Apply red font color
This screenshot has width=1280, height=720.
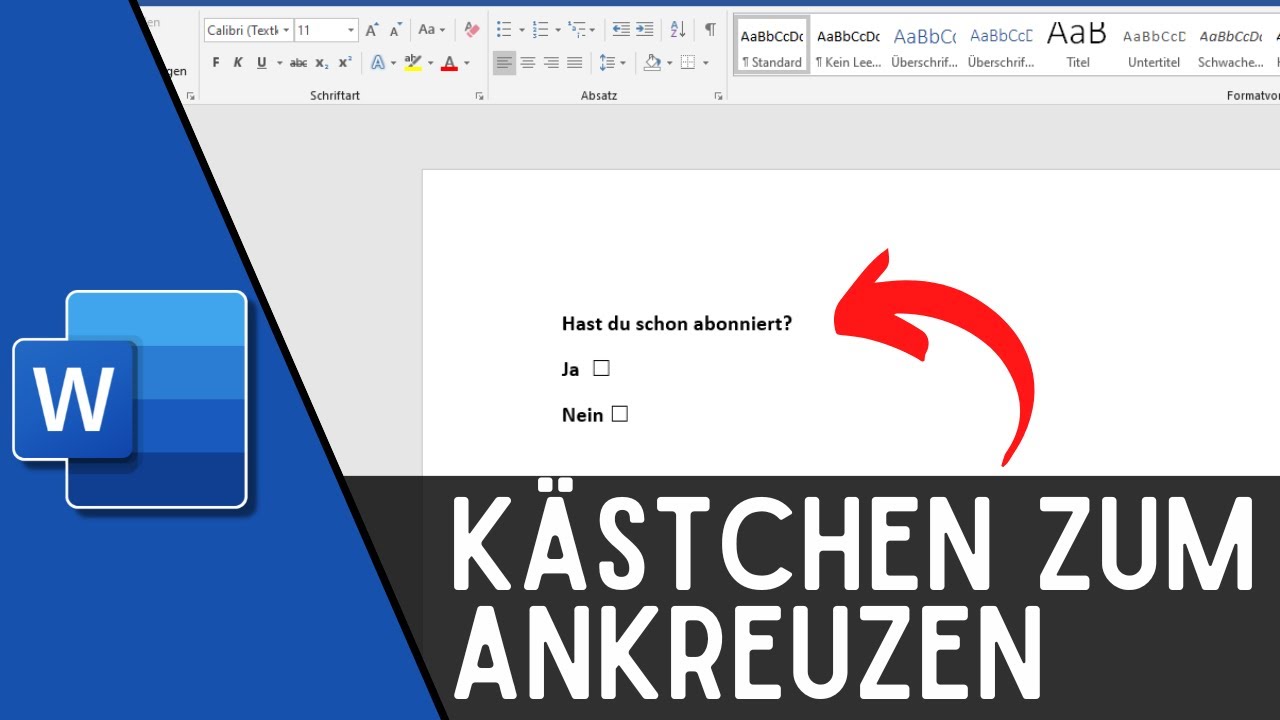[449, 63]
